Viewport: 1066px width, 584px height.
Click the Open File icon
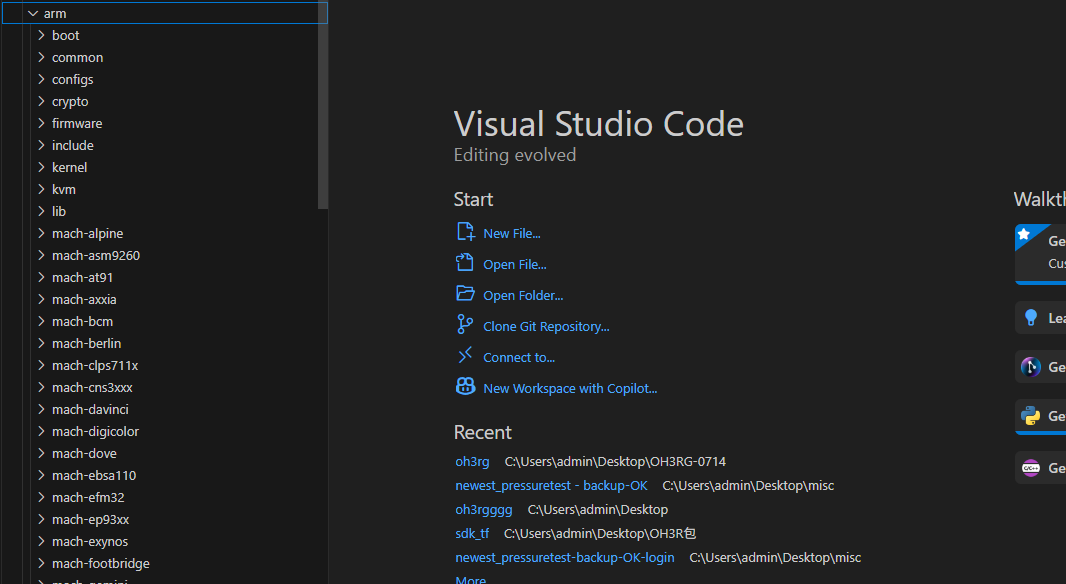tap(465, 263)
